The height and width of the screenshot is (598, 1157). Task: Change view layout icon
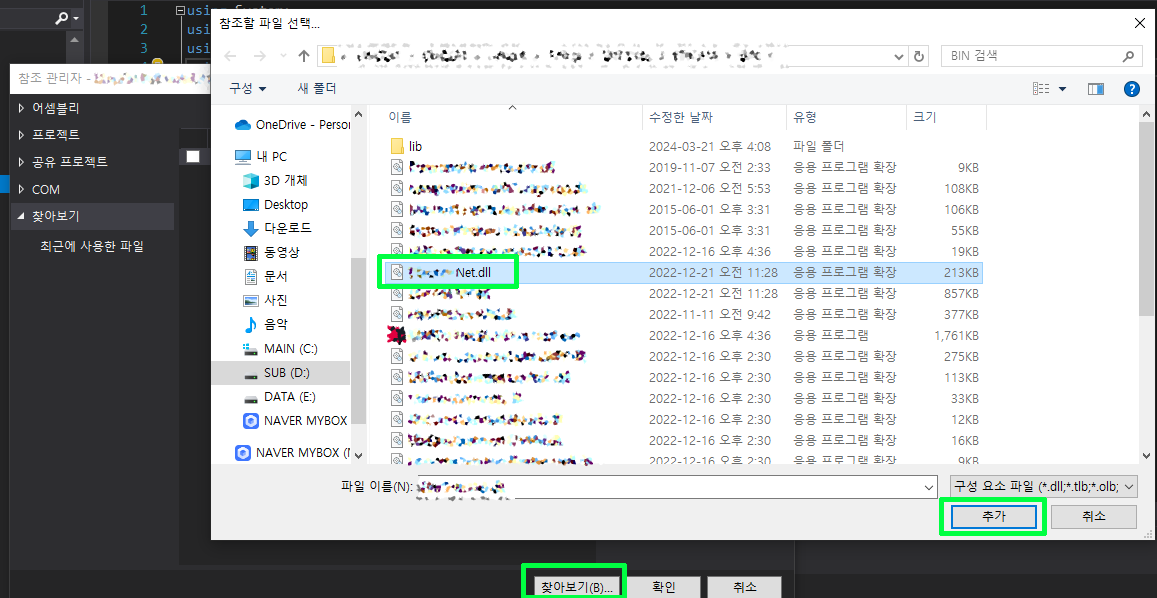[x=1041, y=89]
